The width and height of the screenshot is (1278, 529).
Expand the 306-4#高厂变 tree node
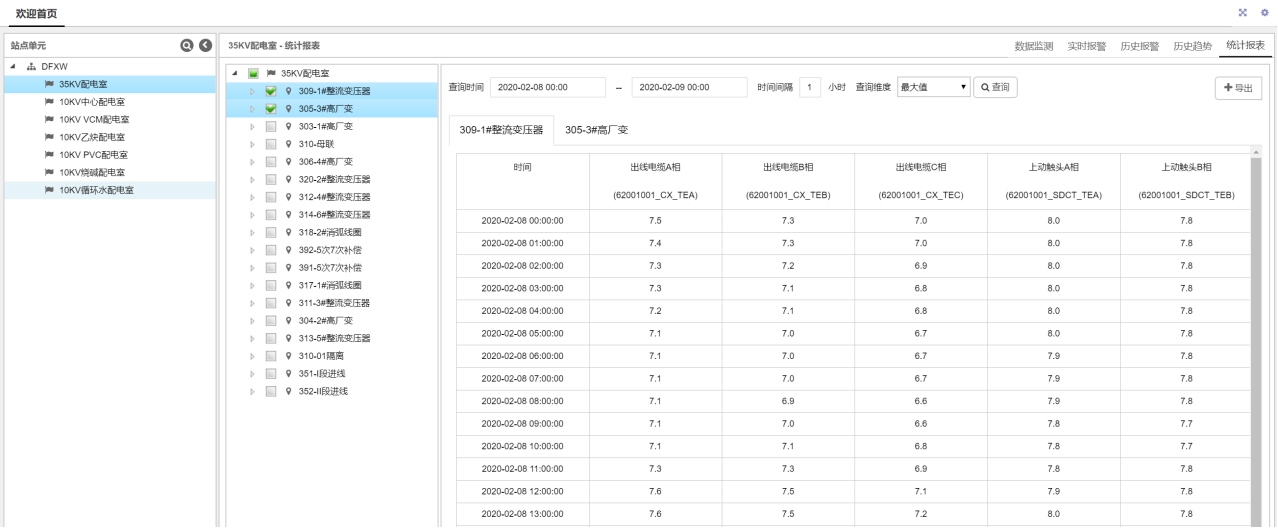pos(252,162)
